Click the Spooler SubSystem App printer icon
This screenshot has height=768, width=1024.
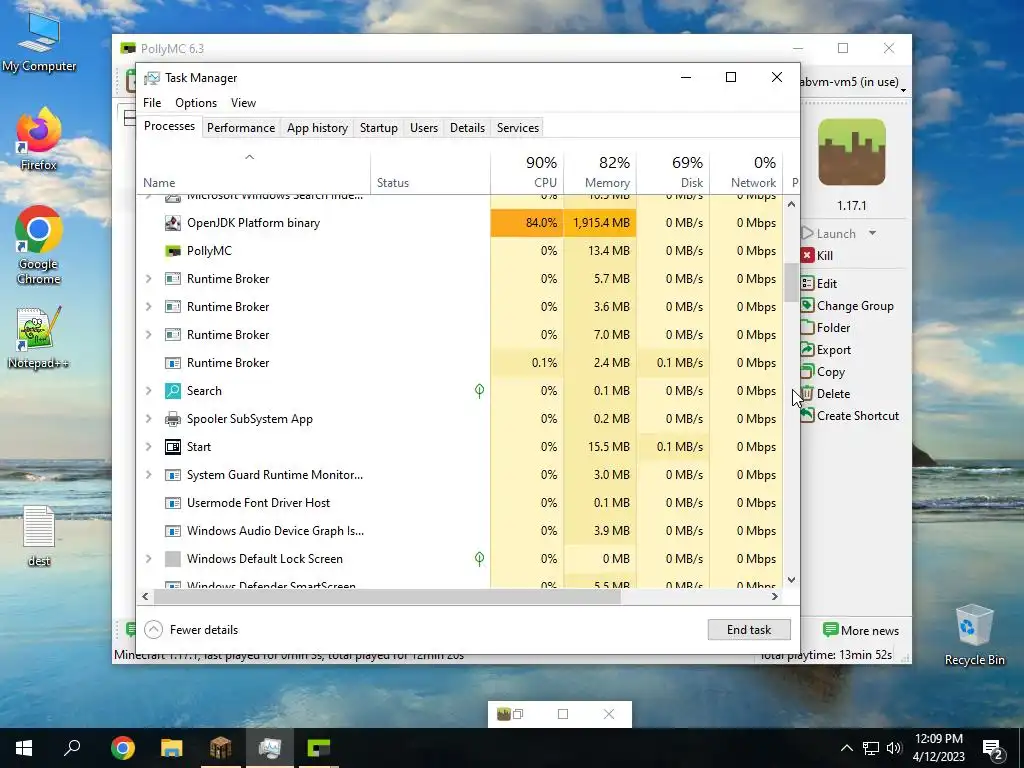click(x=172, y=419)
